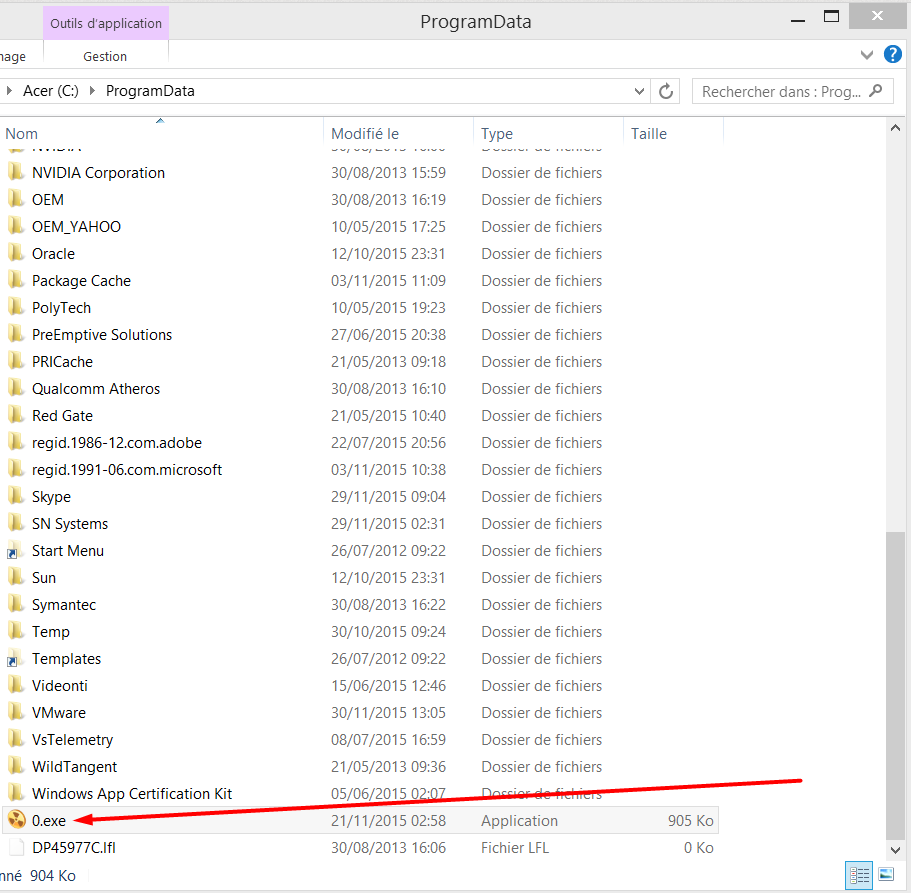This screenshot has width=911, height=893.
Task: Maximize the ProgramData window
Action: [x=831, y=17]
